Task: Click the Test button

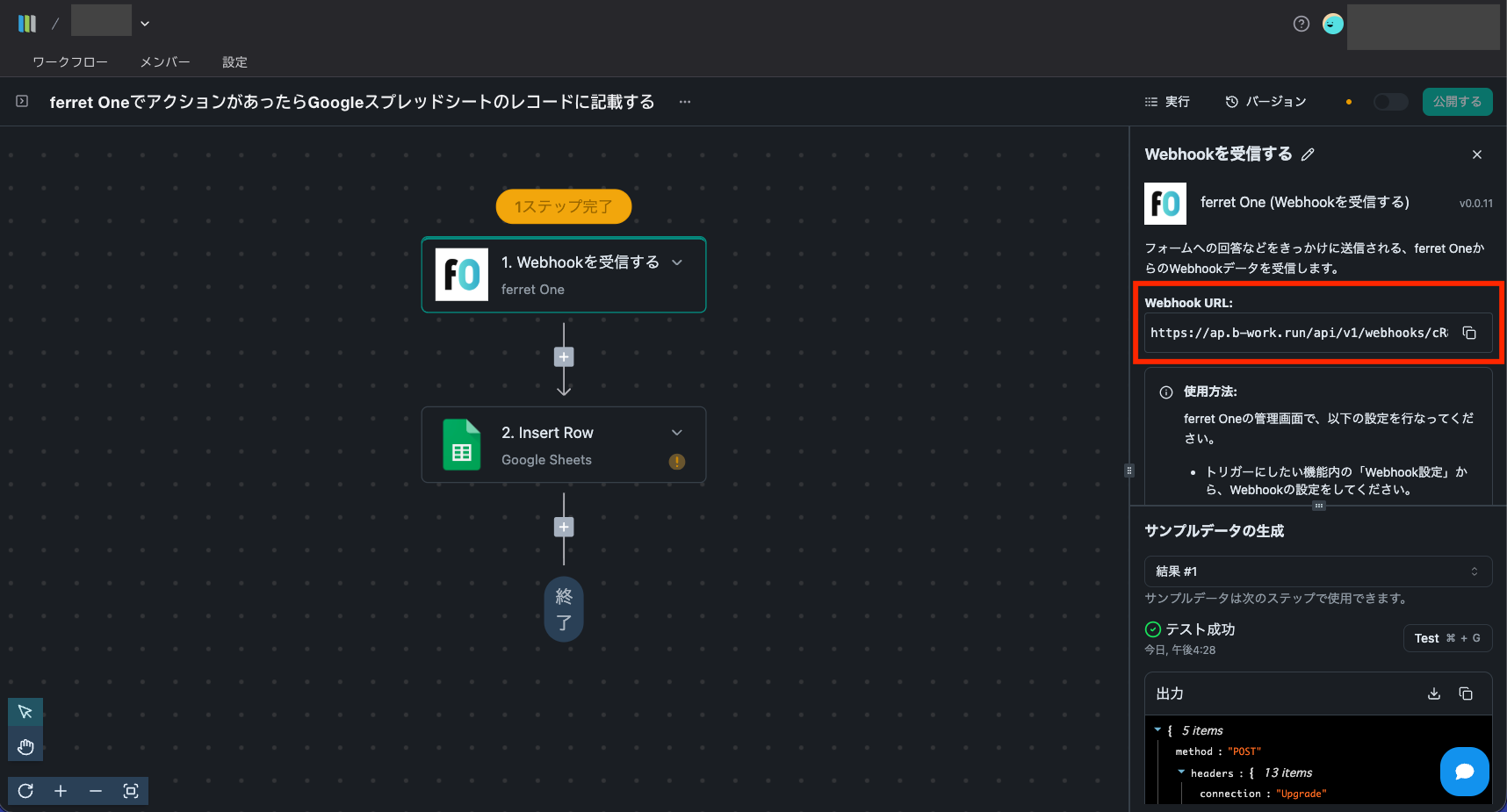Action: tap(1447, 638)
